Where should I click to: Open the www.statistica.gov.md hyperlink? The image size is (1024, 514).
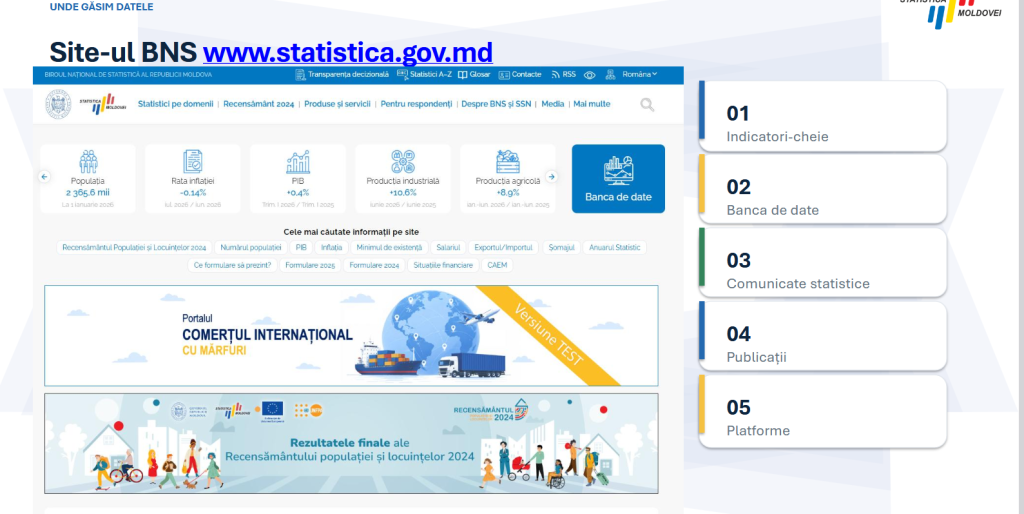click(347, 52)
